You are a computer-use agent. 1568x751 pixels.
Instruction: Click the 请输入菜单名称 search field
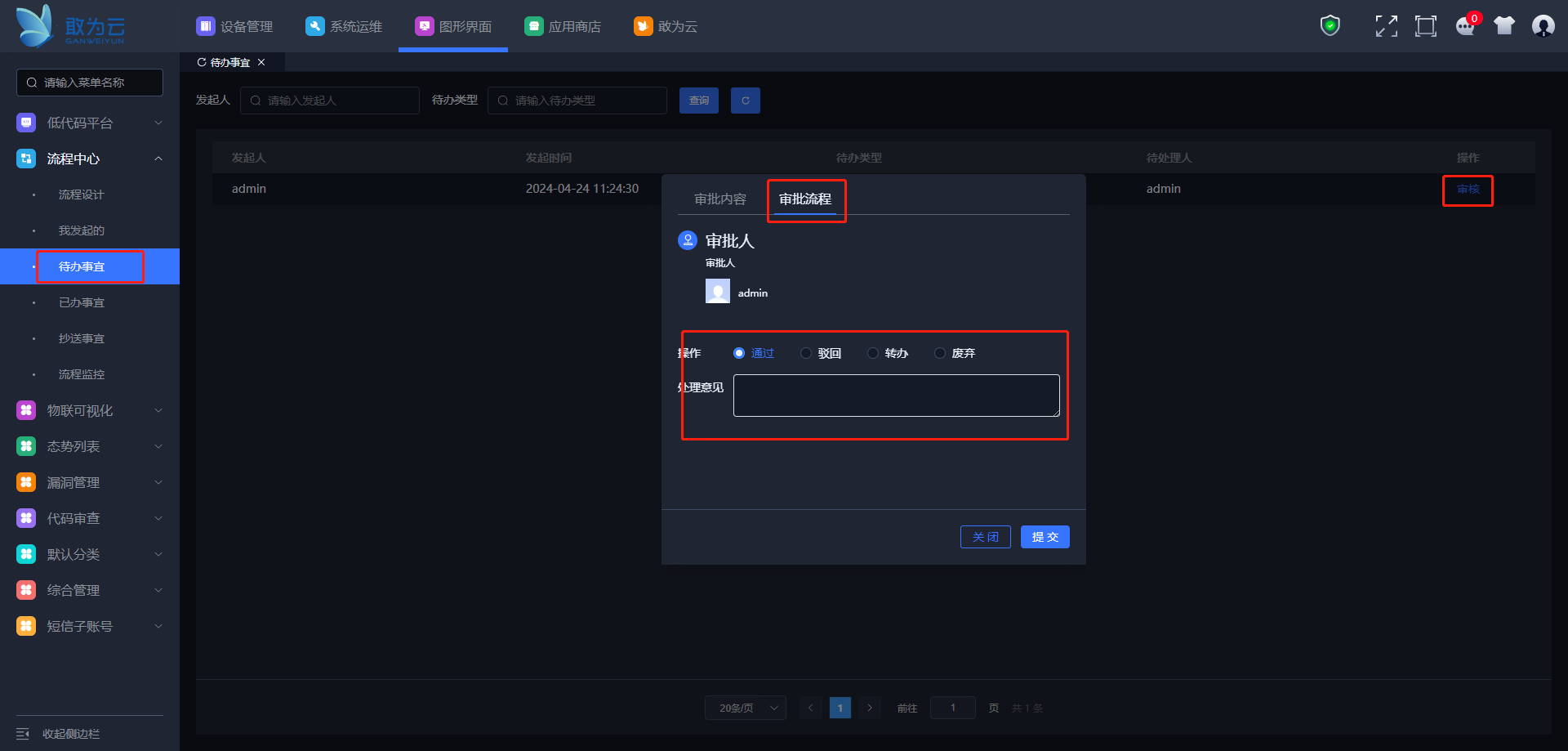(90, 83)
